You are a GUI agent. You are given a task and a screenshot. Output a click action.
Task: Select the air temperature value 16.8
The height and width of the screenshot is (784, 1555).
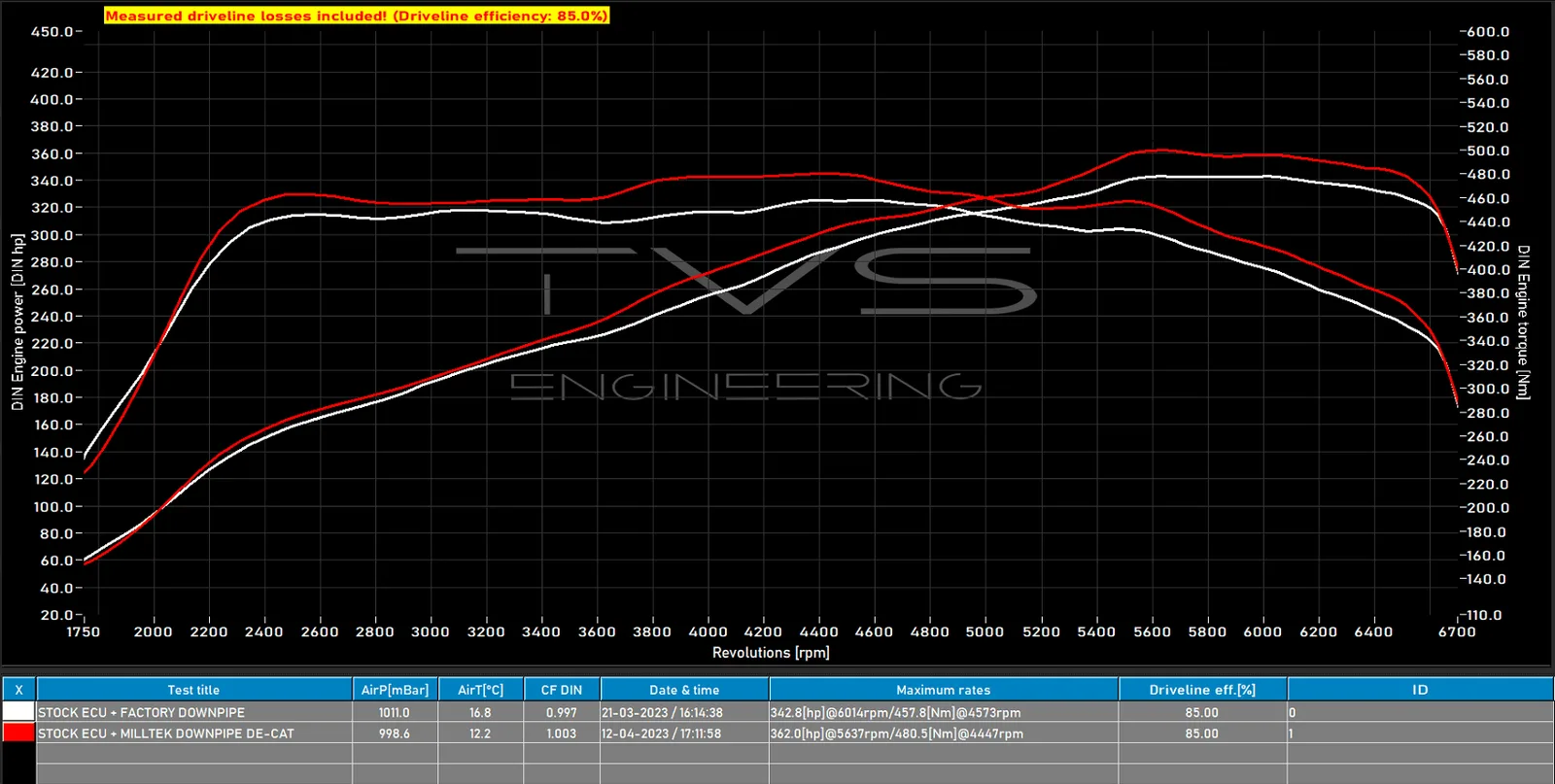pos(481,712)
